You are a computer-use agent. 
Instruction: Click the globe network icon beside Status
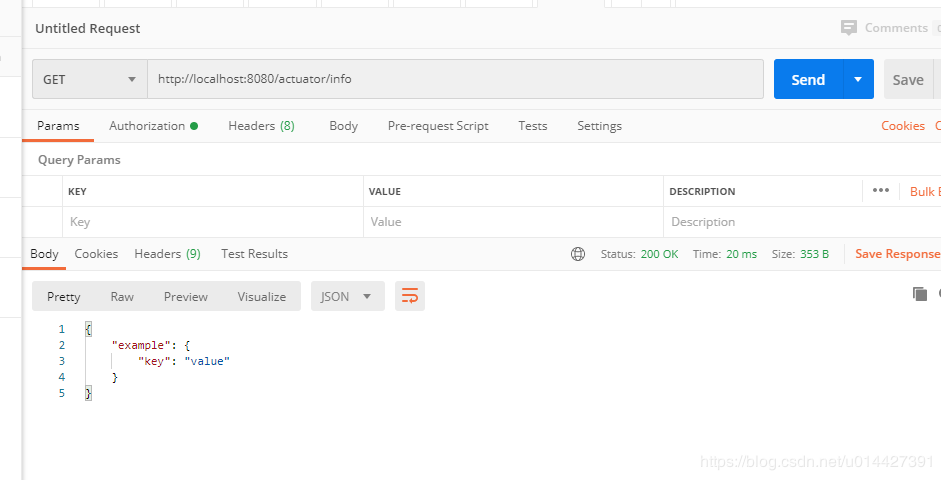[x=578, y=254]
